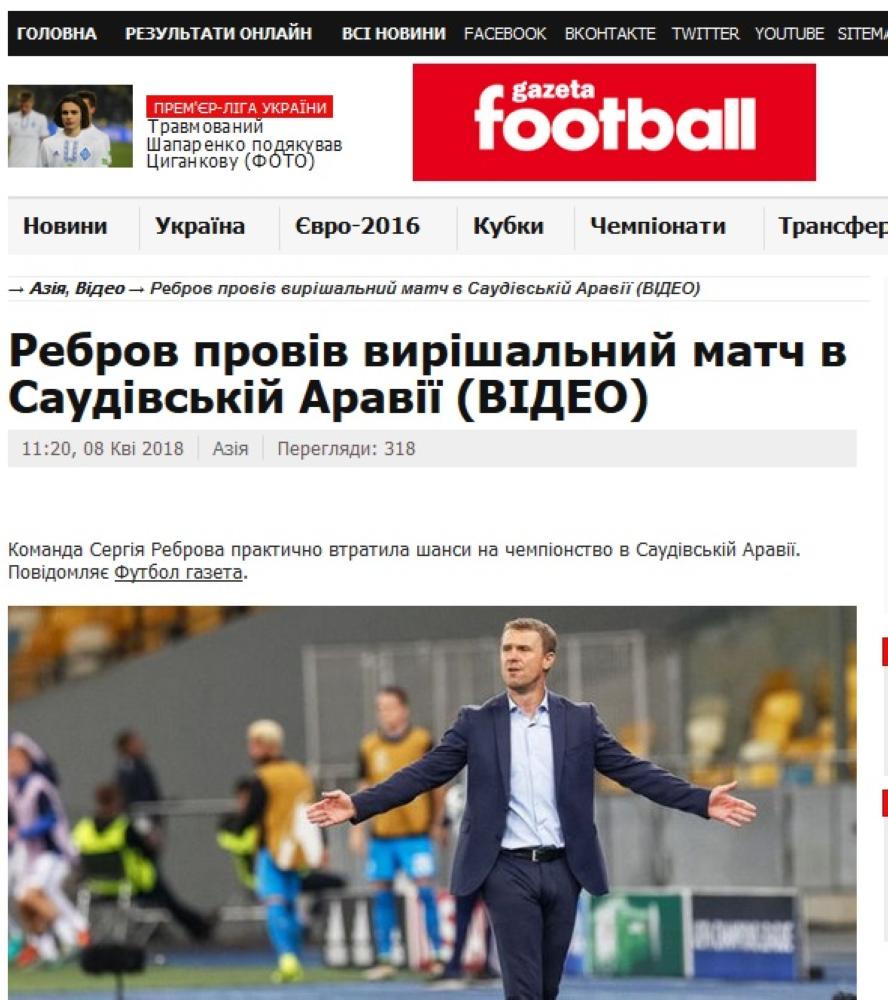888x1000 pixels.
Task: Visit the Facebook link in top bar
Action: click(505, 33)
